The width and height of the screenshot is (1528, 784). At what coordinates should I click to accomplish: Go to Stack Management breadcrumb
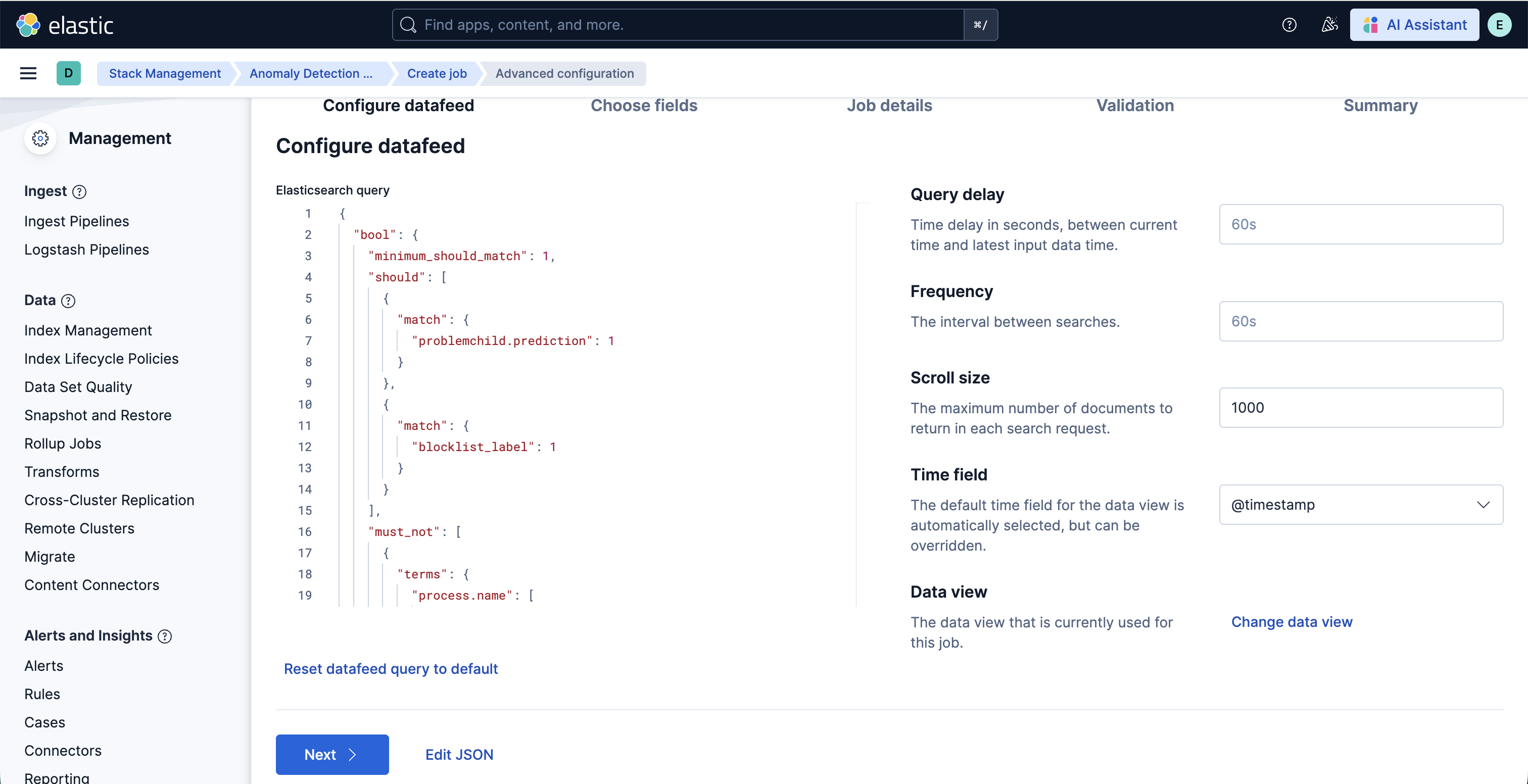[164, 74]
